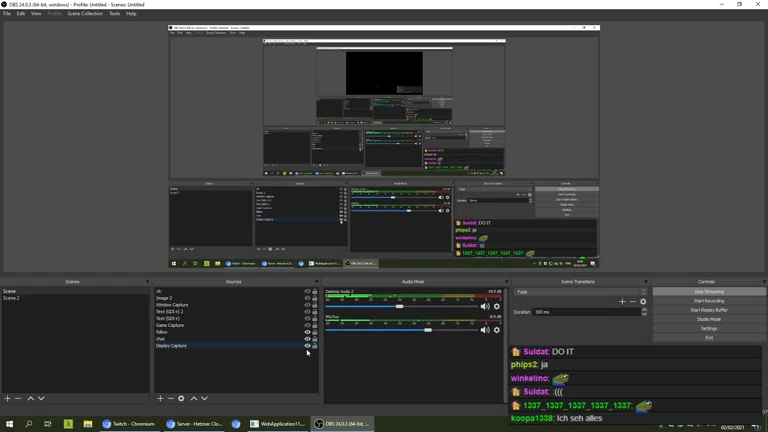Screen dimensions: 768x432
Task: Click the Stop Streaming button
Action: coord(708,292)
